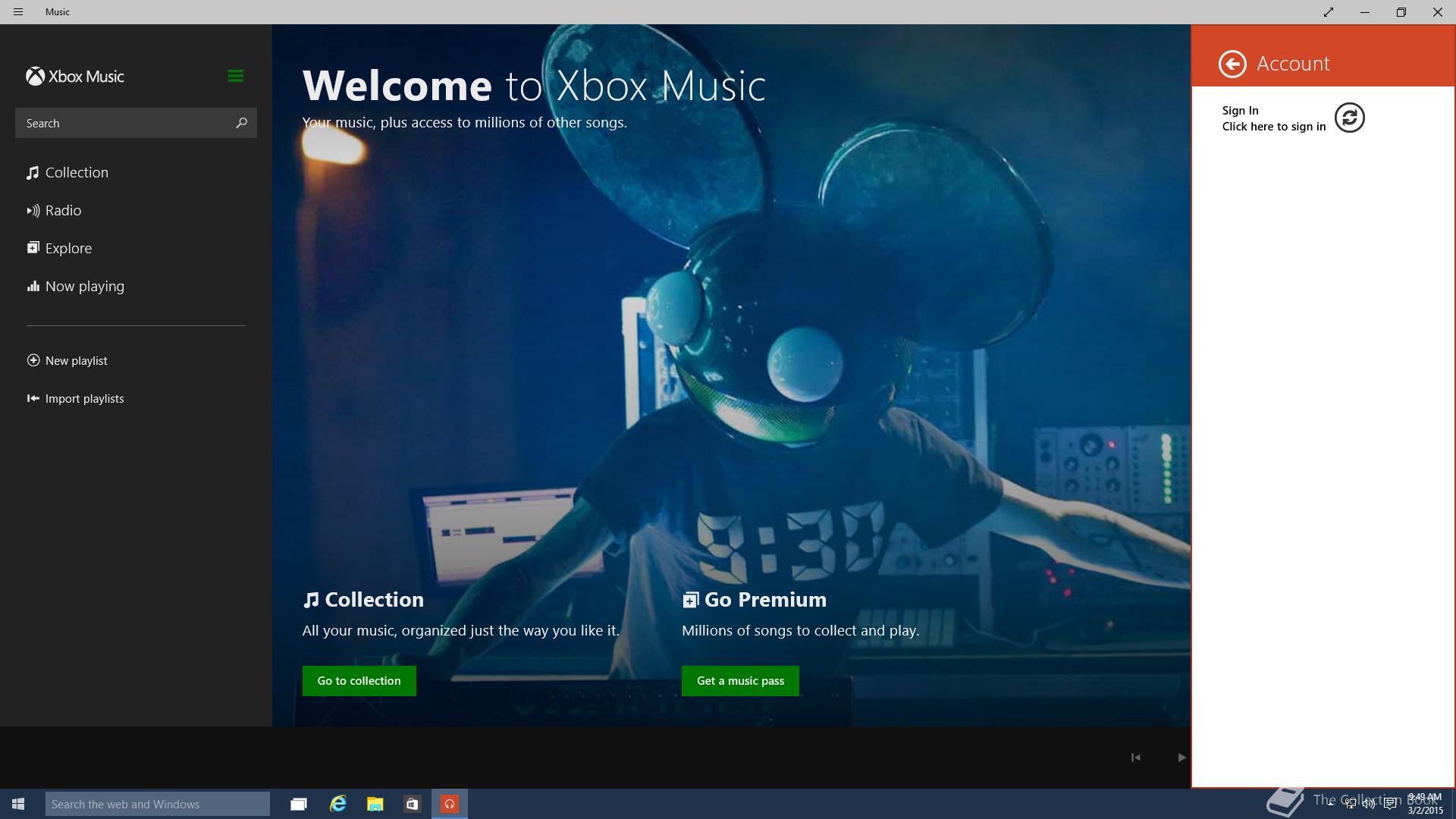Create a New playlist
This screenshot has height=819, width=1456.
(67, 361)
